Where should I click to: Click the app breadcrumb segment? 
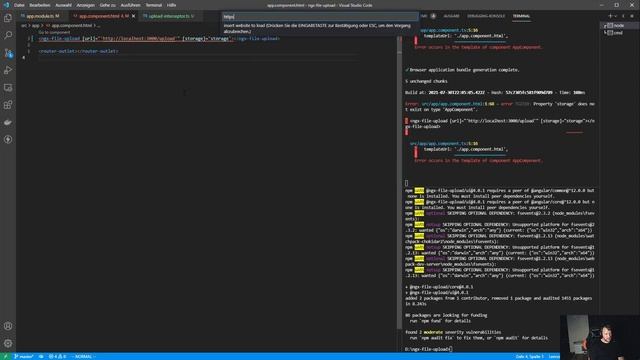point(36,26)
